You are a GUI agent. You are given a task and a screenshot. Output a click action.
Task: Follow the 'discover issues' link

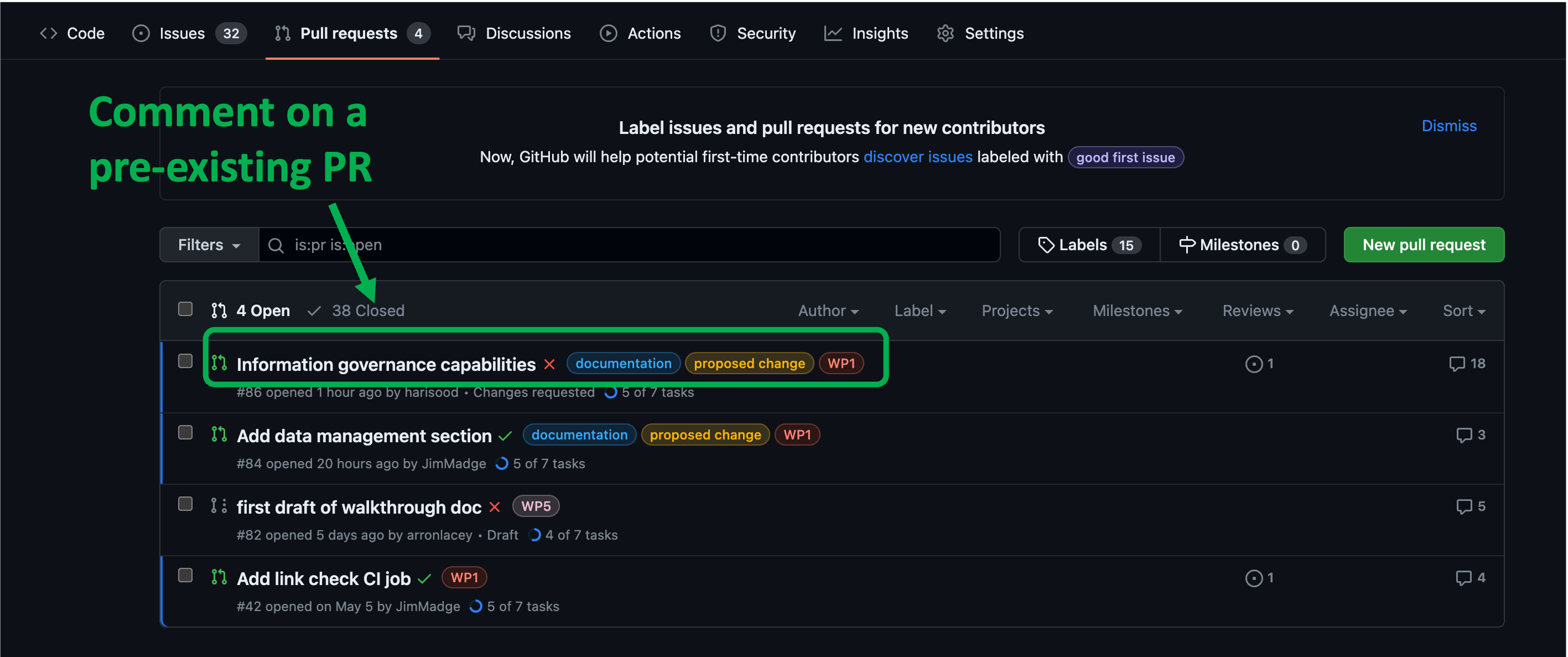point(917,157)
